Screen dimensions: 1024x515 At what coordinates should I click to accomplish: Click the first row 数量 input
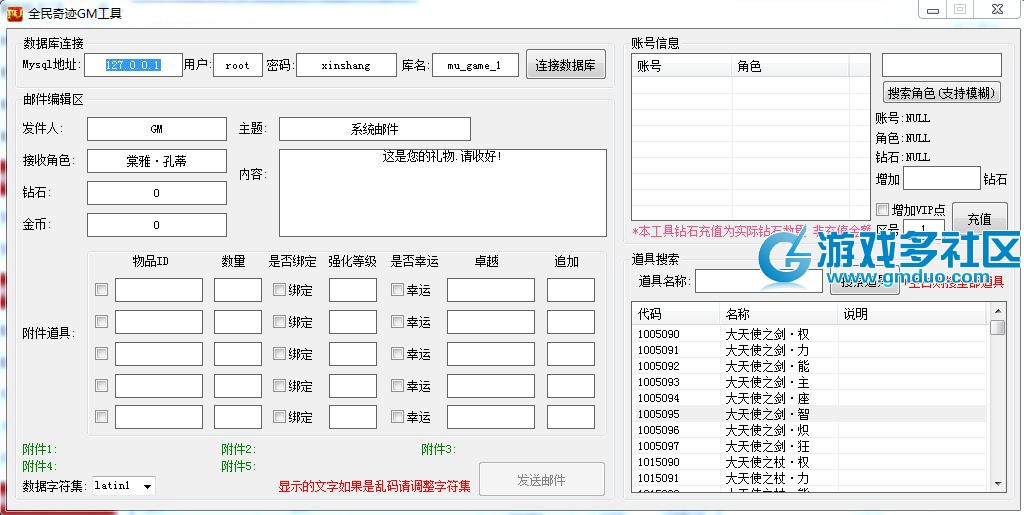pyautogui.click(x=238, y=290)
